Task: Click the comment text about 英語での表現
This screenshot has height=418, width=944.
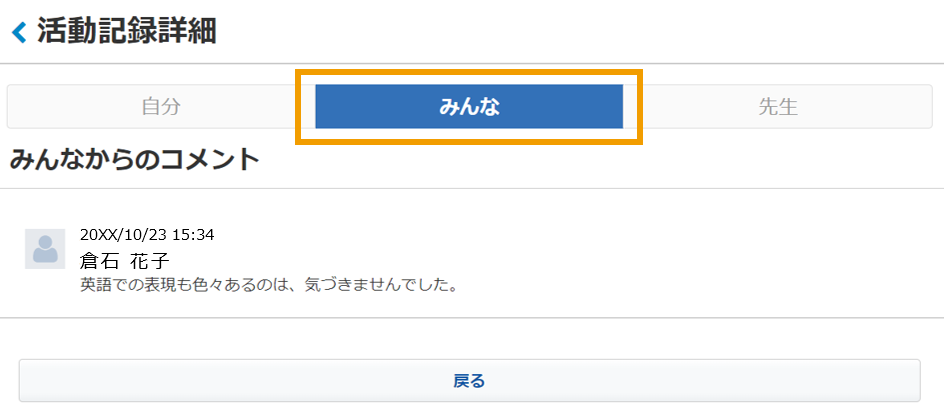Action: click(x=269, y=285)
